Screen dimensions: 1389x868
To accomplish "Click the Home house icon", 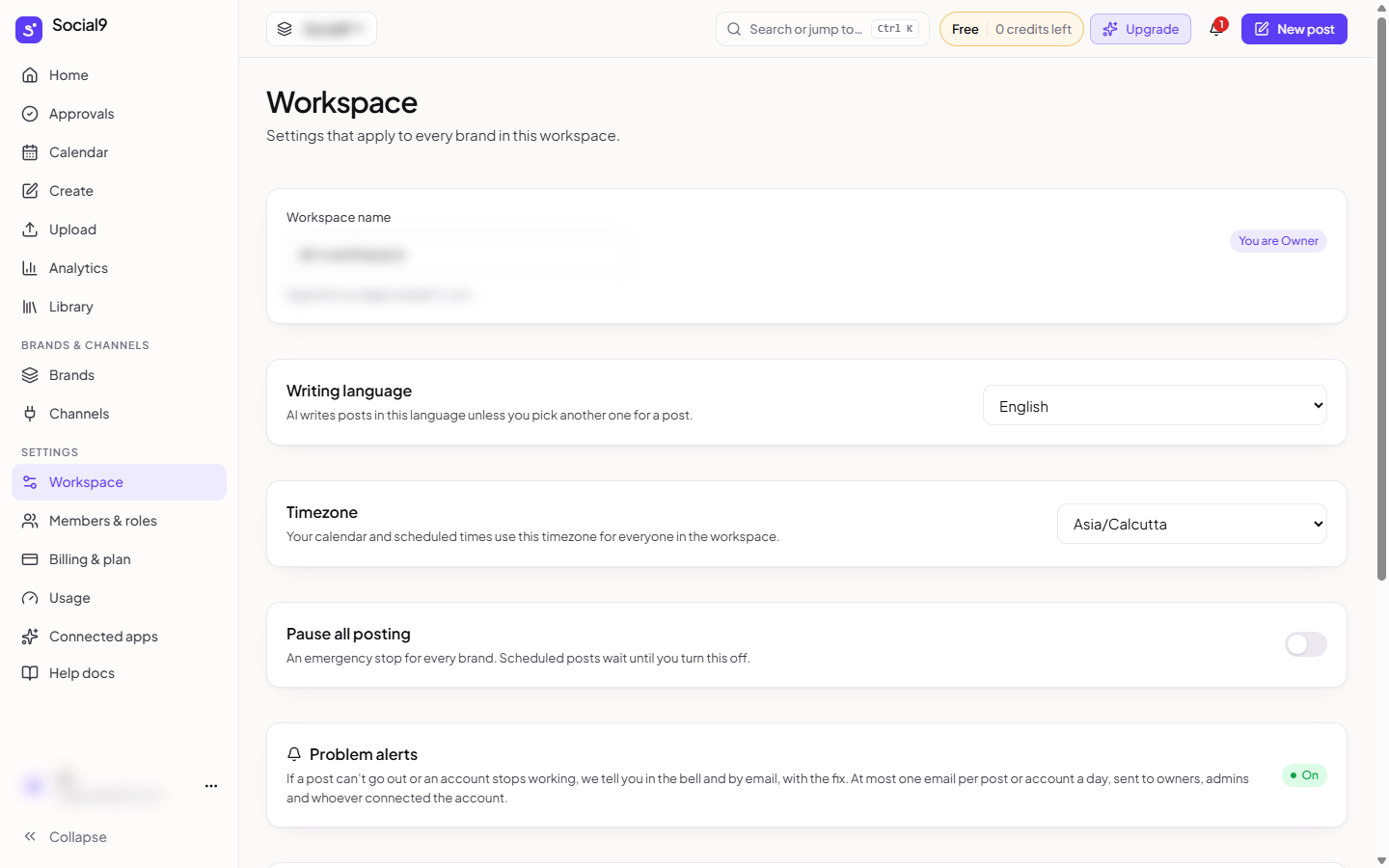I will click(x=30, y=75).
